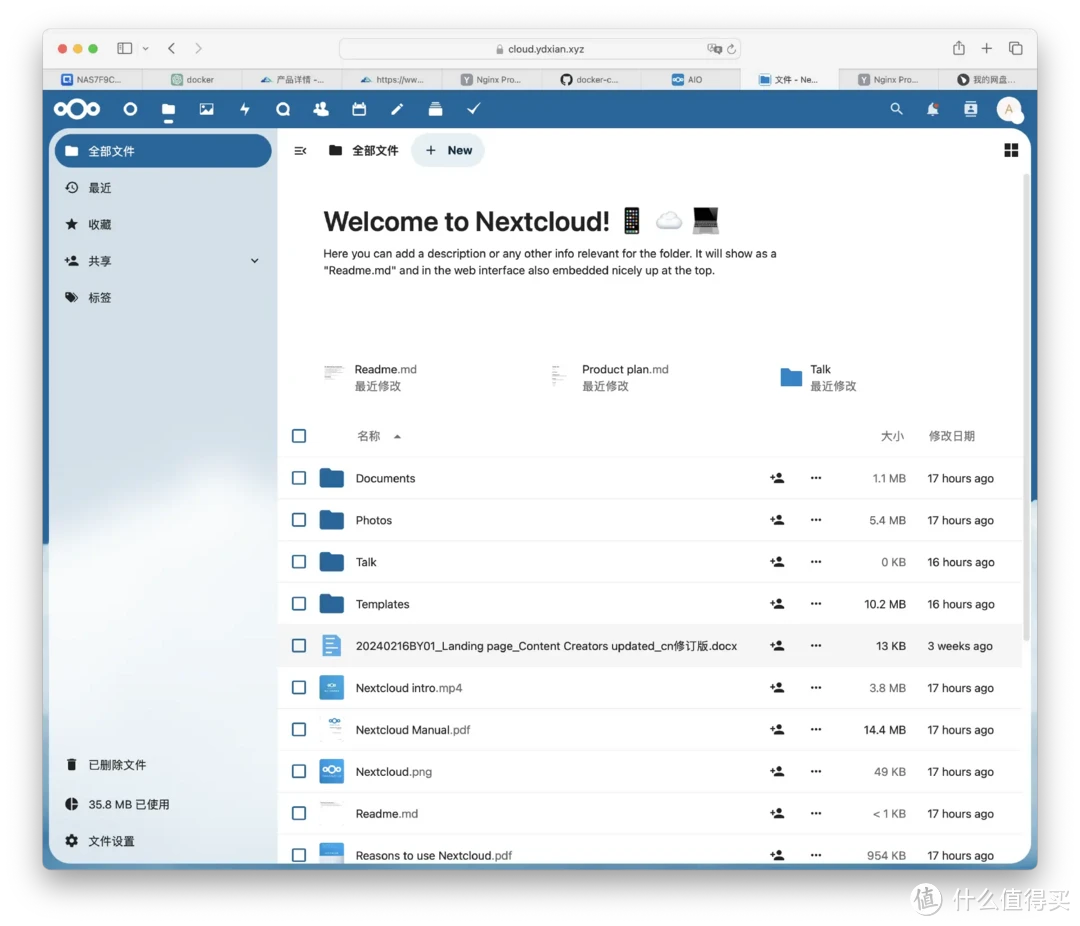1080x926 pixels.
Task: Share the Documents folder
Action: click(777, 478)
